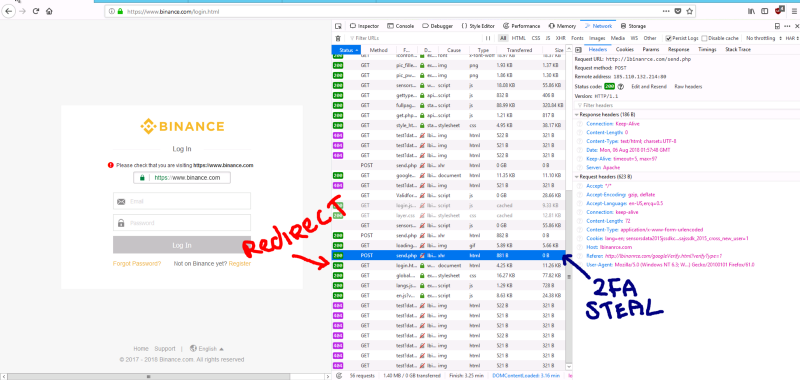Collapse the Request headers section
Viewport: 800px width, 380px height.
pos(577,176)
